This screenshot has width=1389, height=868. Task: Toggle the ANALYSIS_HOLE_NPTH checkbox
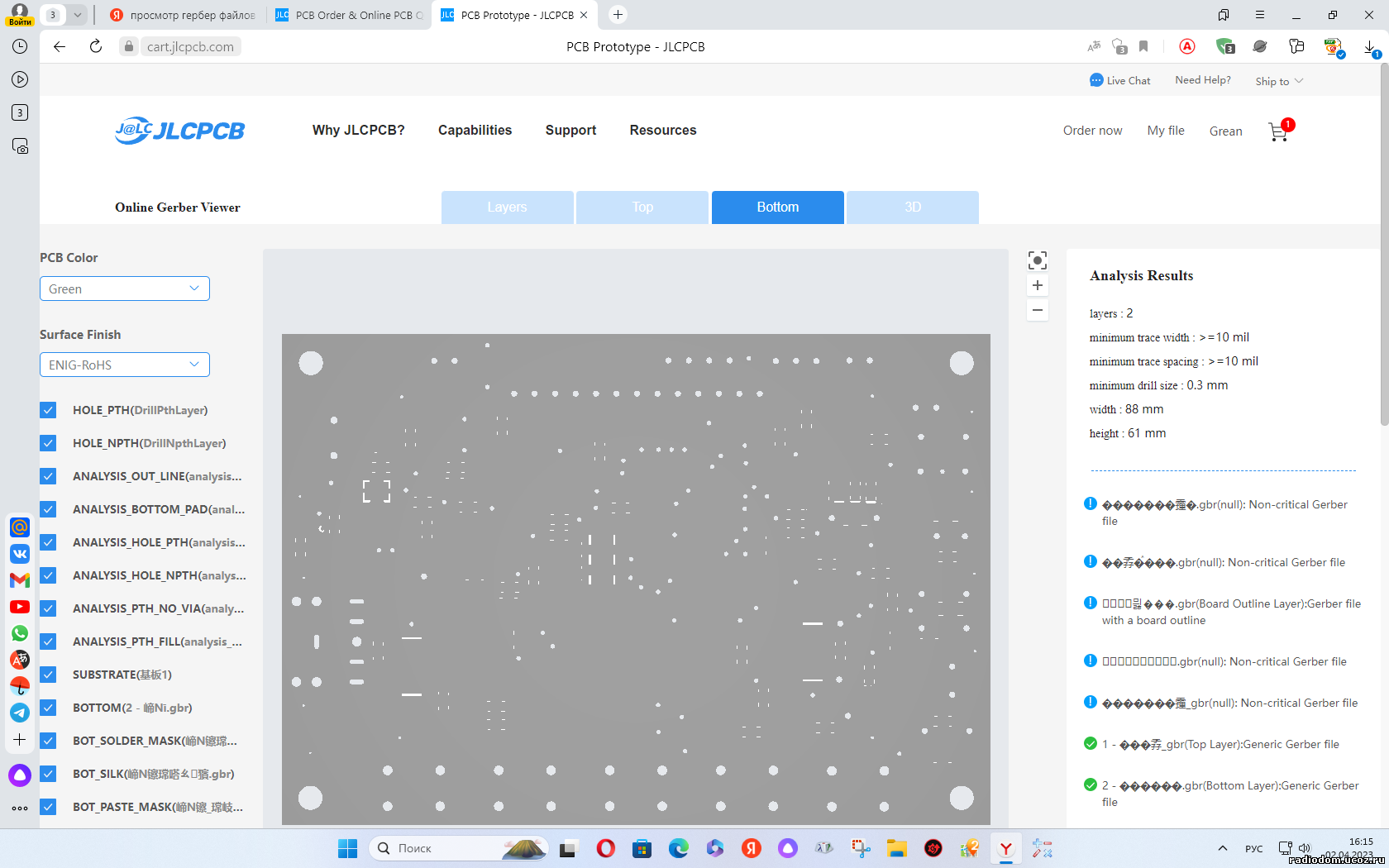48,575
